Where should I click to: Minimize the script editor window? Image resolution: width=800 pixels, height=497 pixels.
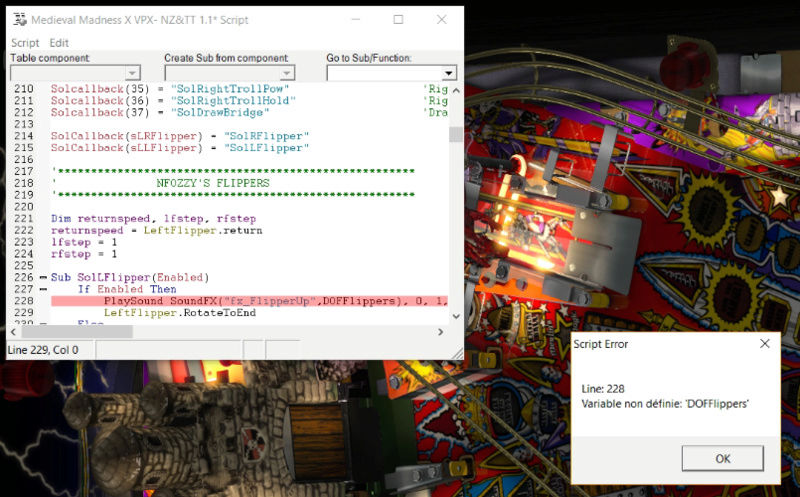[x=356, y=19]
